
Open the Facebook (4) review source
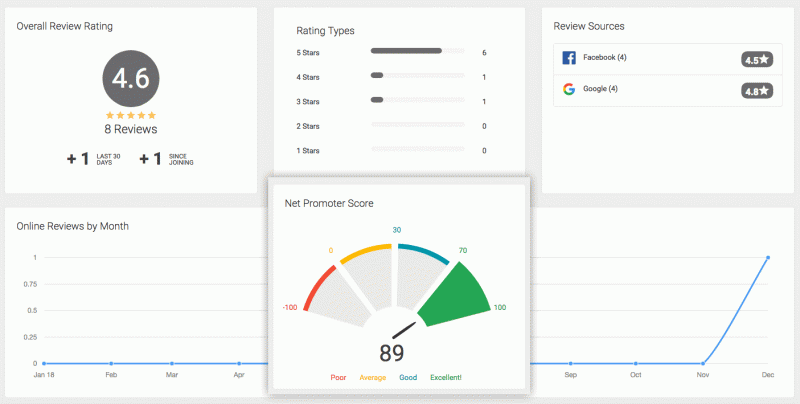point(668,59)
